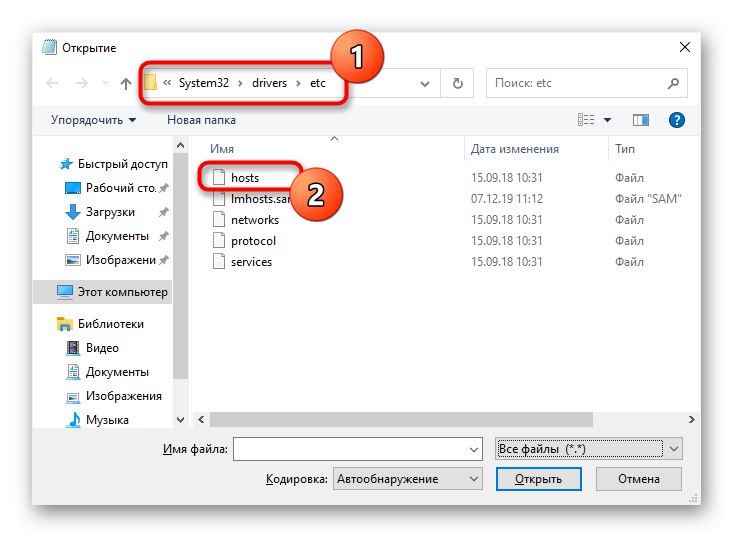
Task: Expand the Имя файла dropdown arrow
Action: click(474, 450)
